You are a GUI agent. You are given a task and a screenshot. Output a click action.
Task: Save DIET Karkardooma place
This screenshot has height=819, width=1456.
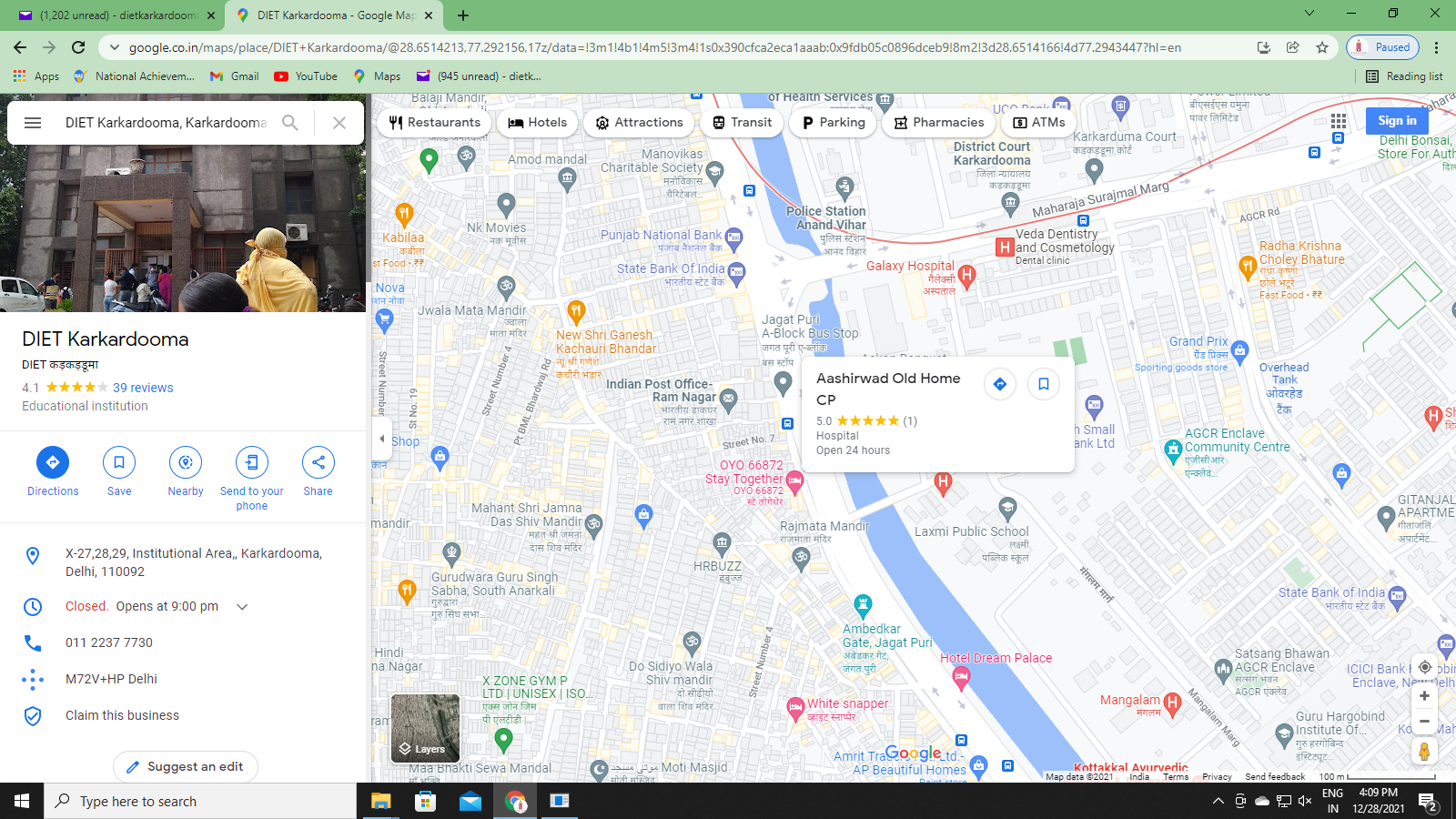click(x=119, y=472)
